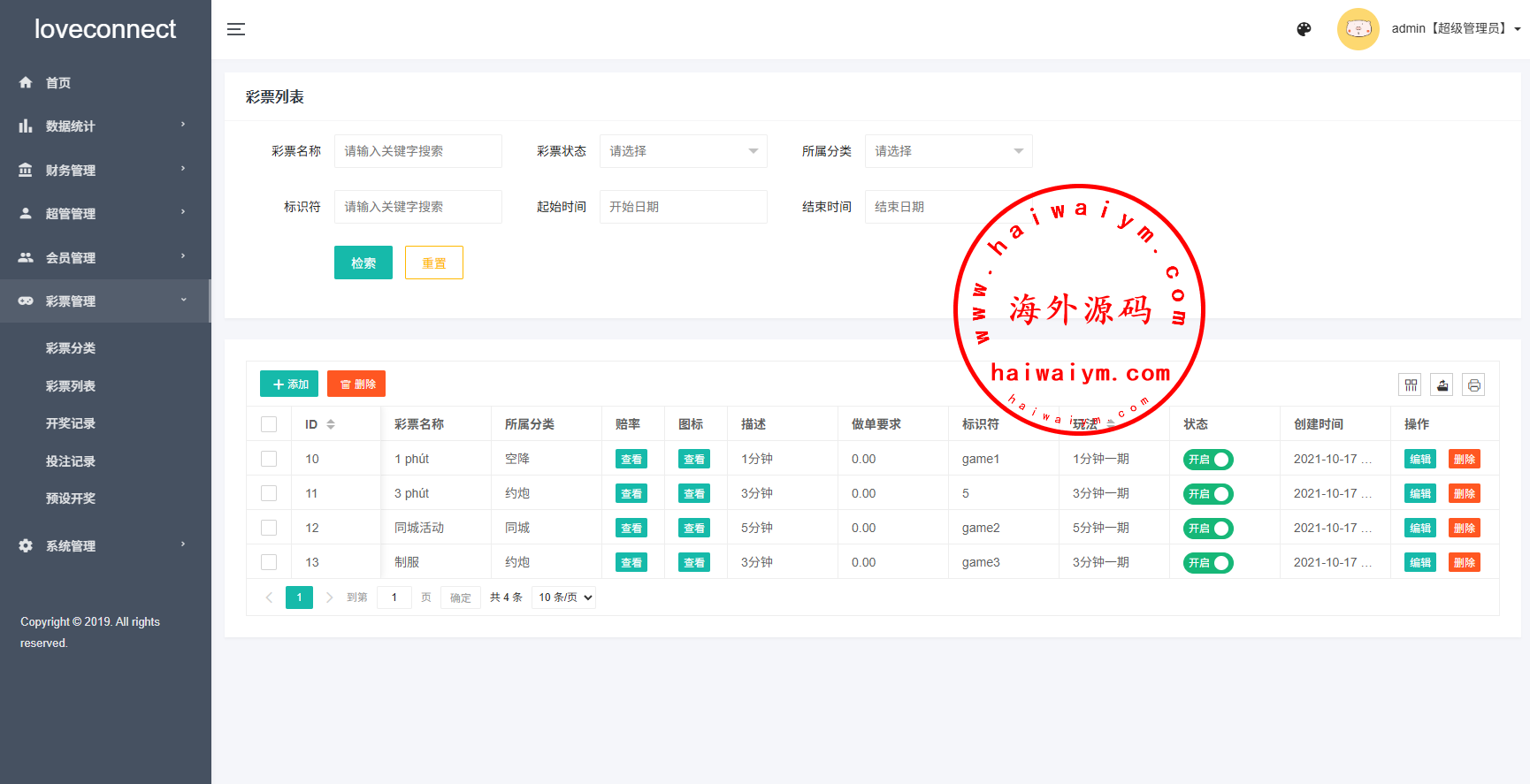Screen dimensions: 1530x784
Task: Open 开奖记录 in the sidebar
Action: [71, 423]
